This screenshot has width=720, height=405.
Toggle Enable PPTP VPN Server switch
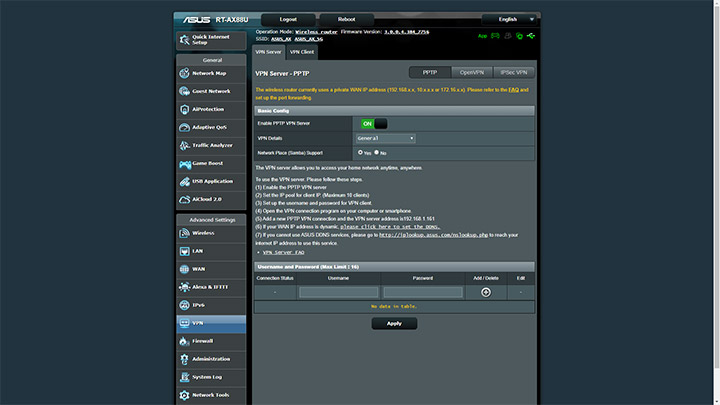tap(374, 124)
